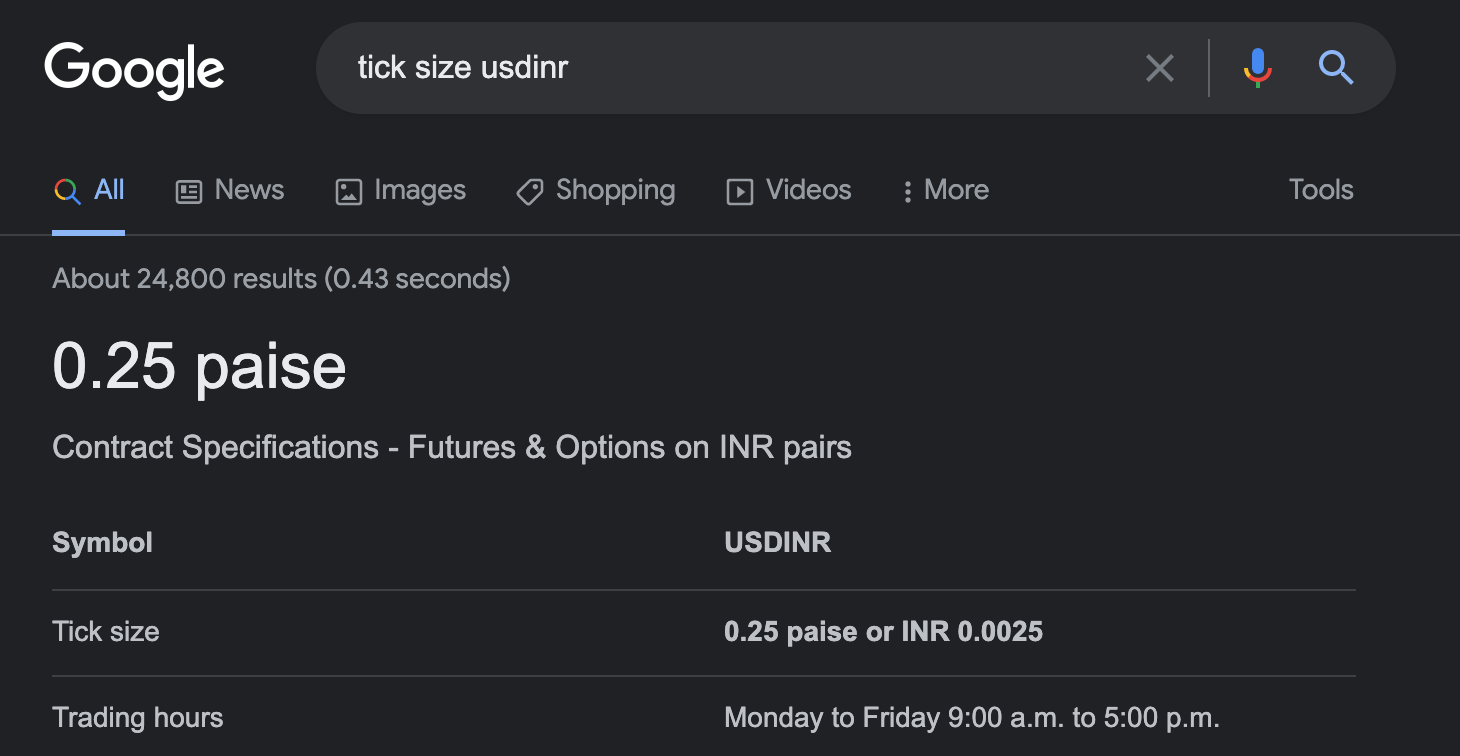Switch to the Images tab
Image resolution: width=1460 pixels, height=756 pixels.
point(401,190)
